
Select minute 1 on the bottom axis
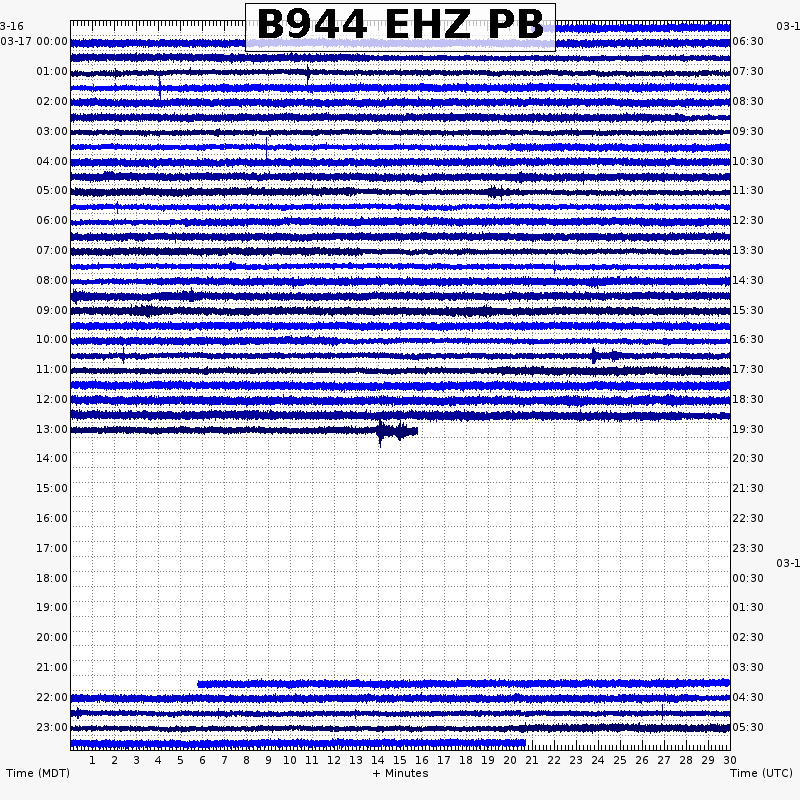pos(92,761)
